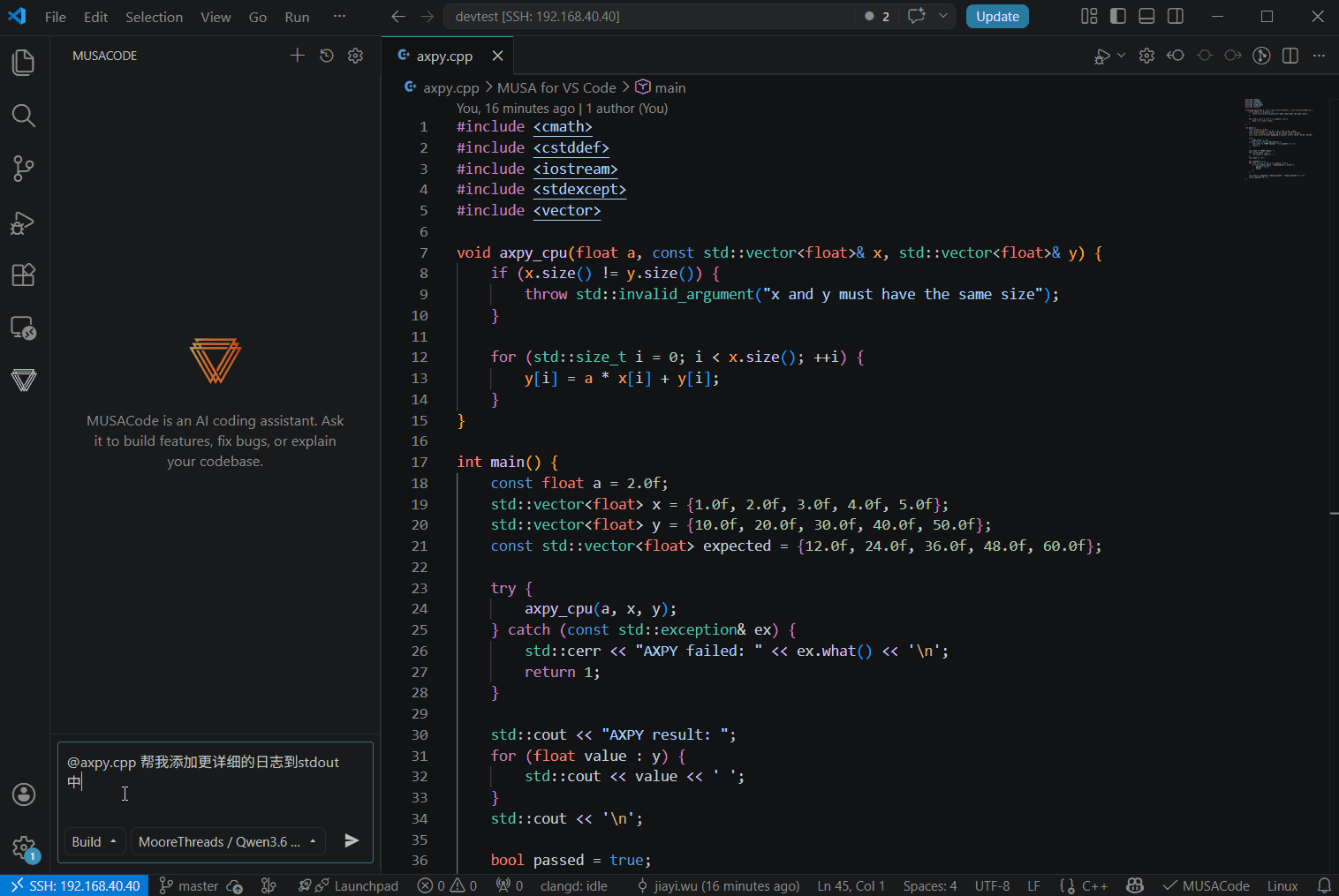Viewport: 1339px width, 896px height.
Task: Show errors and warnings problems count
Action: click(x=447, y=885)
